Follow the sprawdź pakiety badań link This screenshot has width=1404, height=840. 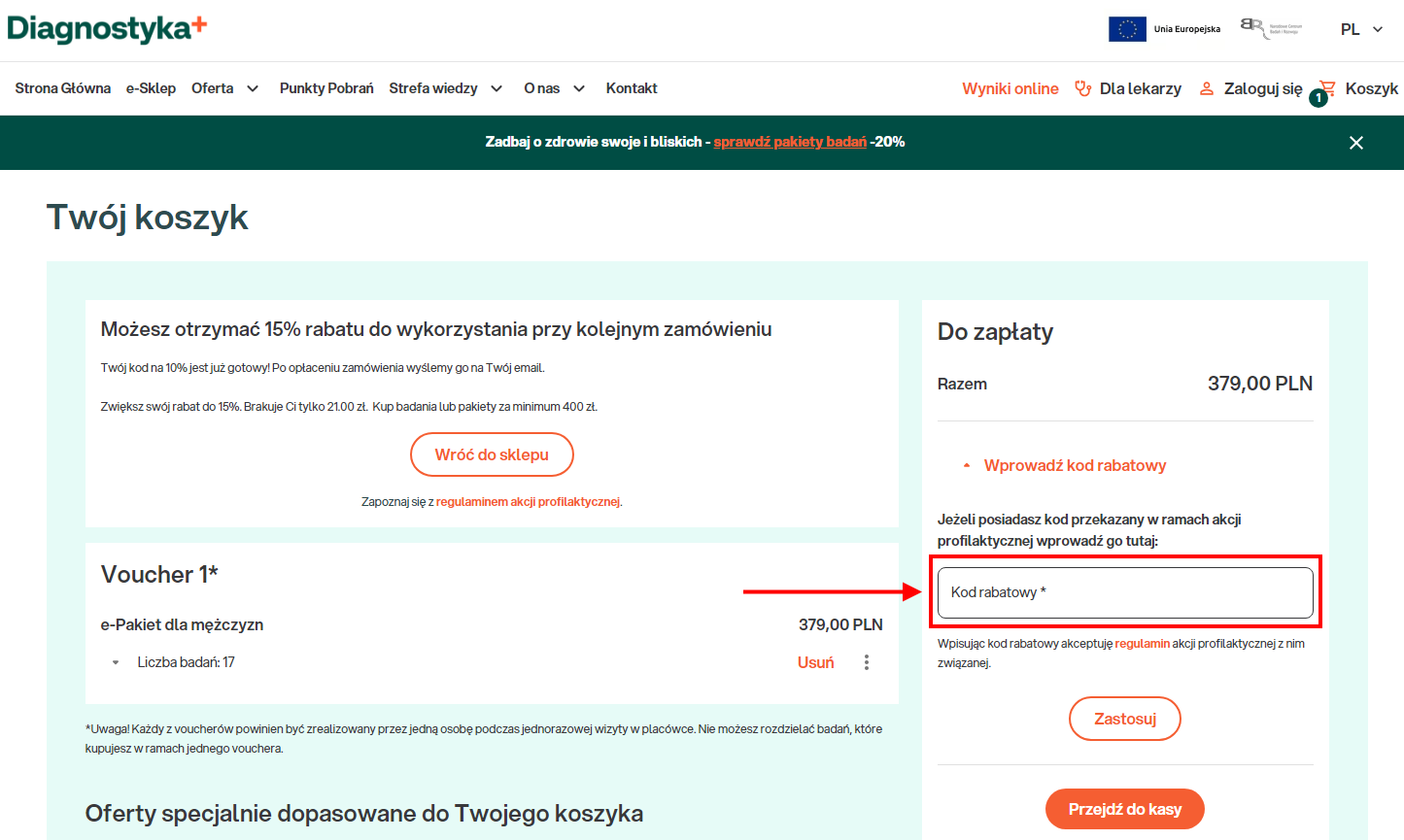click(790, 142)
